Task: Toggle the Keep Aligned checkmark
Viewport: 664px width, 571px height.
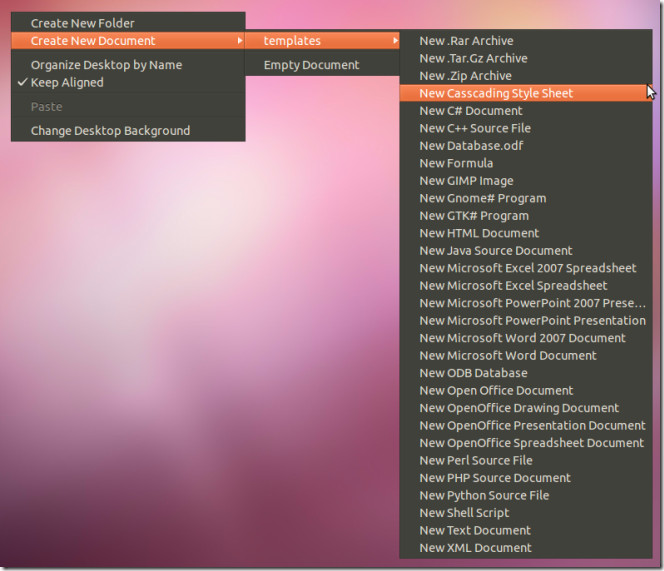Action: click(x=23, y=82)
